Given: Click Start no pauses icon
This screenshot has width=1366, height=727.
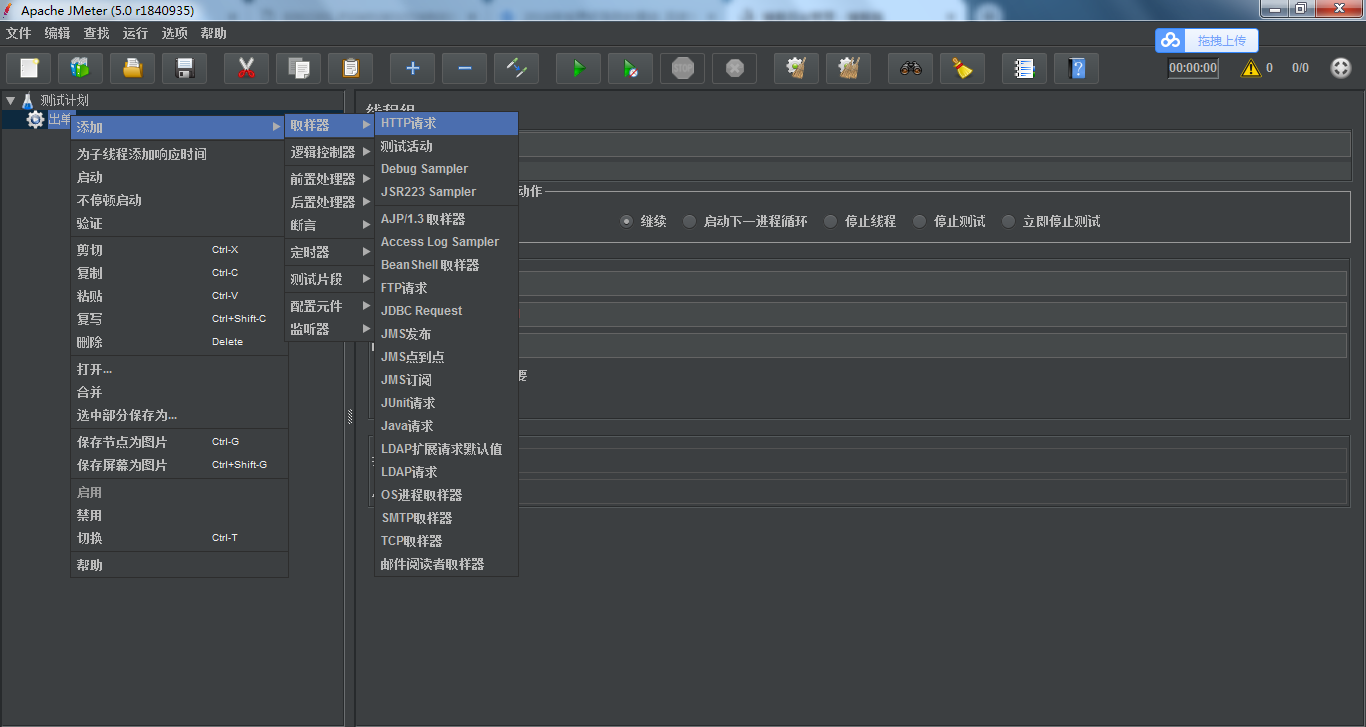Looking at the screenshot, I should tap(630, 68).
